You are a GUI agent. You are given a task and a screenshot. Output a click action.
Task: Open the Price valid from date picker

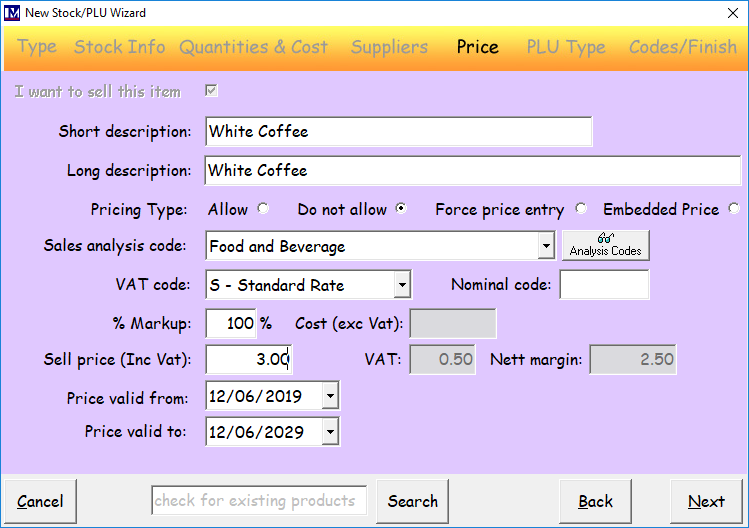click(x=330, y=396)
